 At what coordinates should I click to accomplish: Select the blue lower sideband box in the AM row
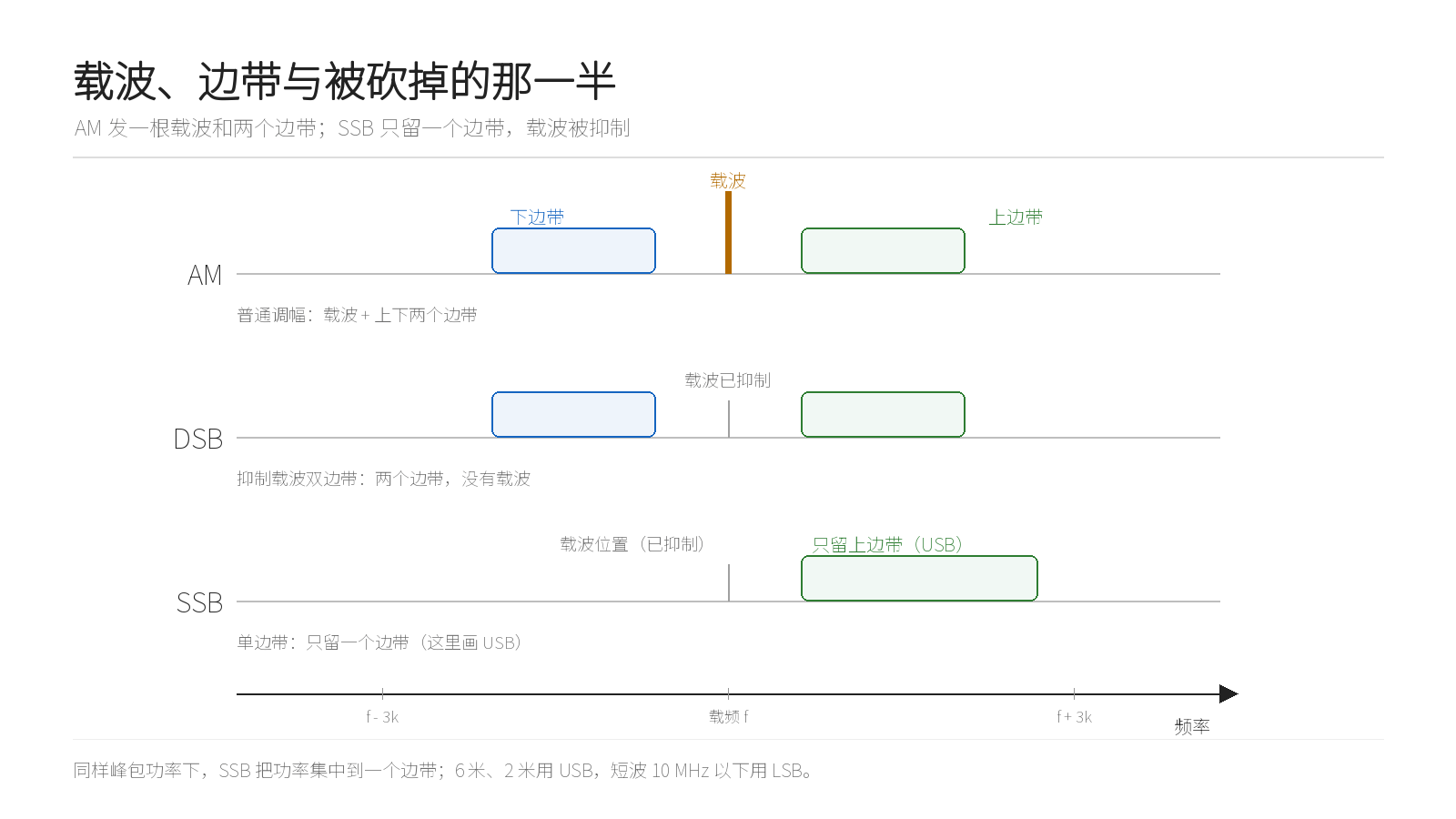(573, 250)
